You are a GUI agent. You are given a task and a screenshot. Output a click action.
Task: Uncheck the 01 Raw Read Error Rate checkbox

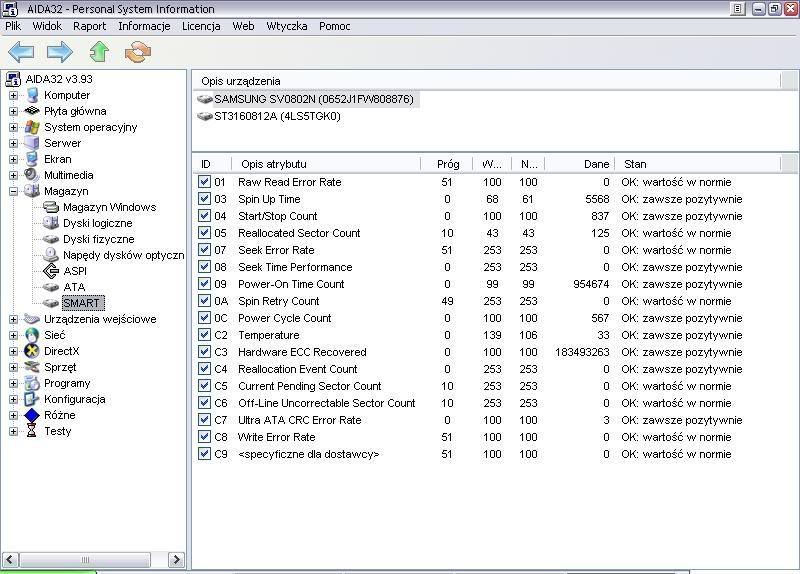coord(205,182)
